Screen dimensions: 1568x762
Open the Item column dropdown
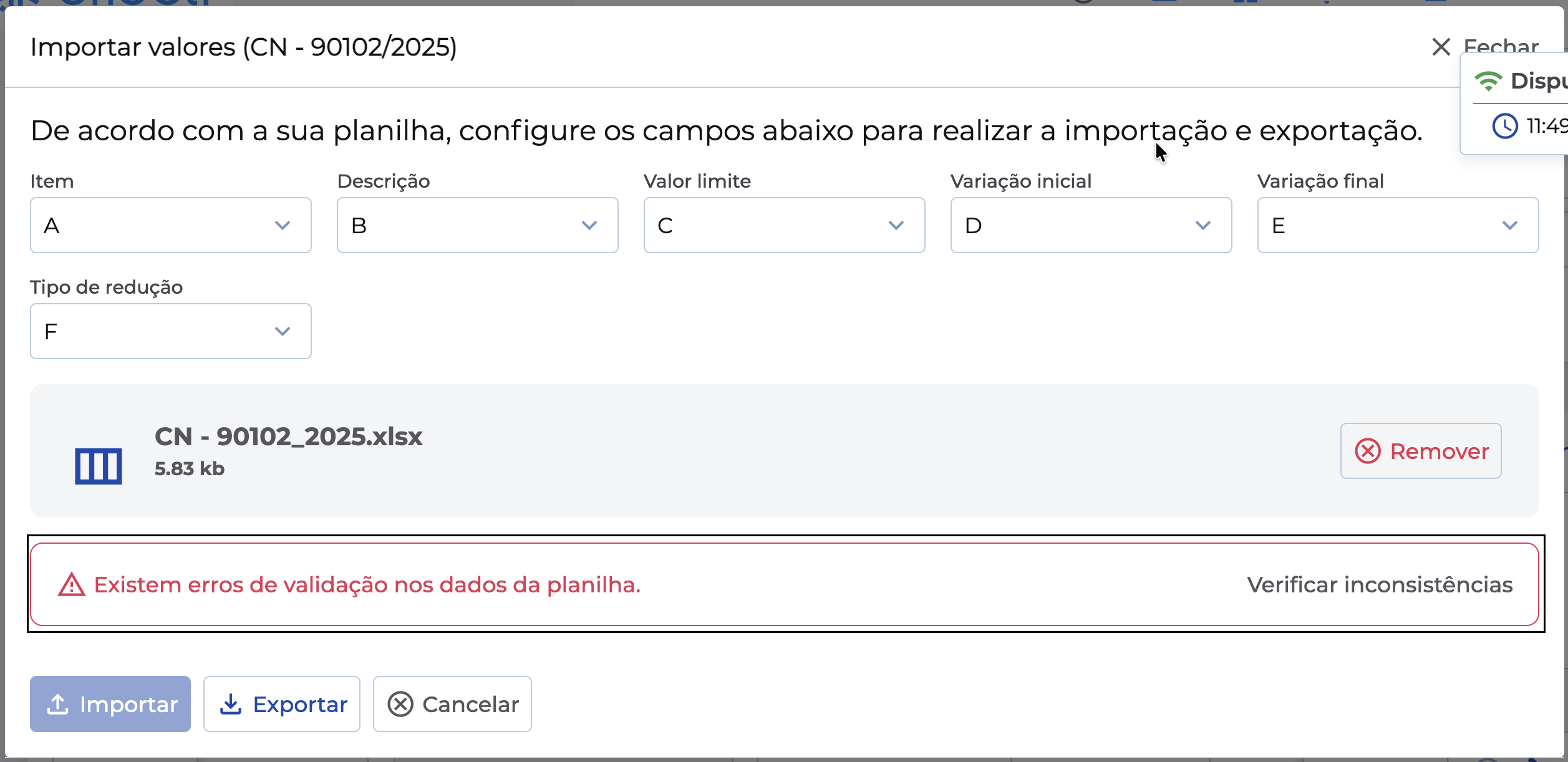[170, 225]
